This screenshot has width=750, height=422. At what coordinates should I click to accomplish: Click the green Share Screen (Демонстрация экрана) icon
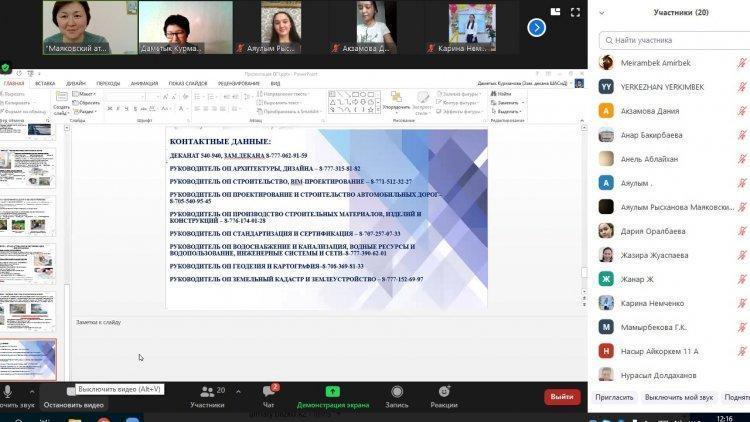pyautogui.click(x=332, y=392)
